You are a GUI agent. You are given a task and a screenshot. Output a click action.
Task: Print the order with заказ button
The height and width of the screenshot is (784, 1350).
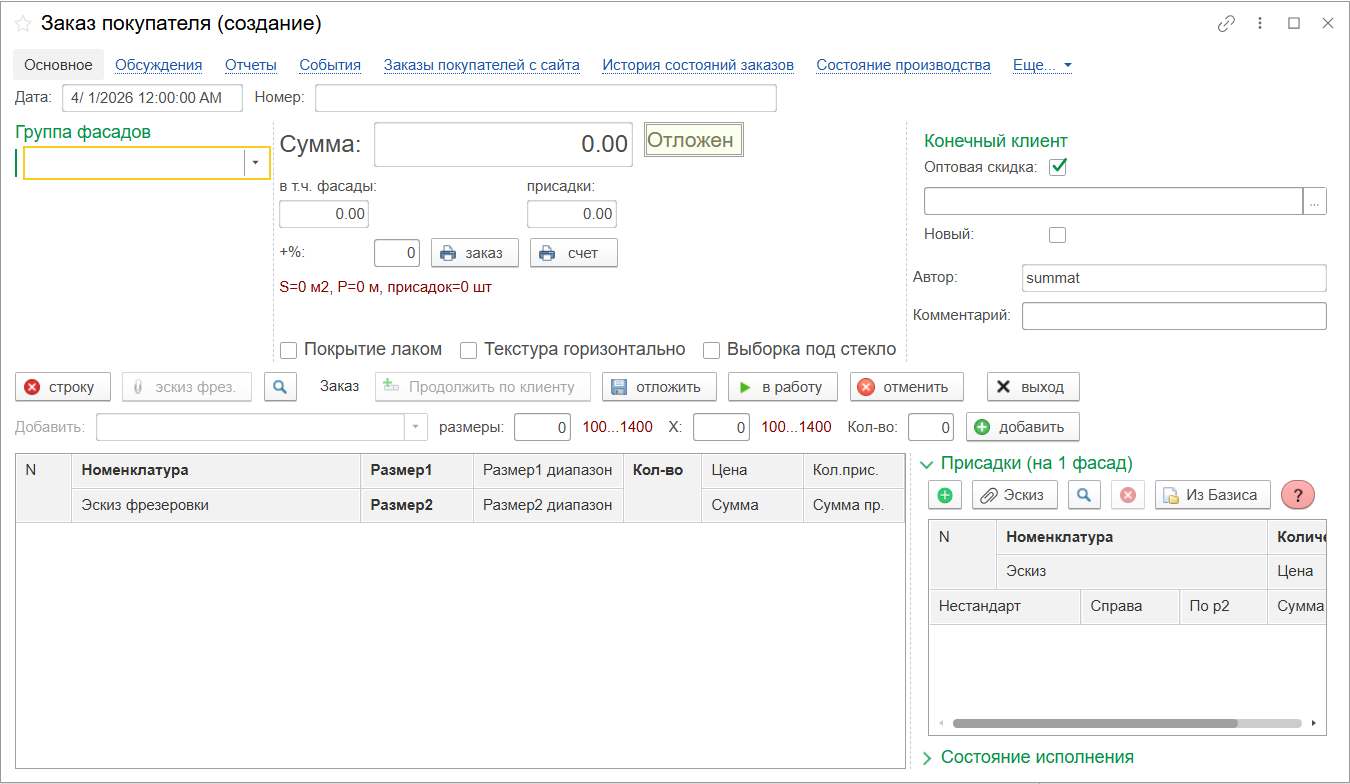pyautogui.click(x=474, y=253)
